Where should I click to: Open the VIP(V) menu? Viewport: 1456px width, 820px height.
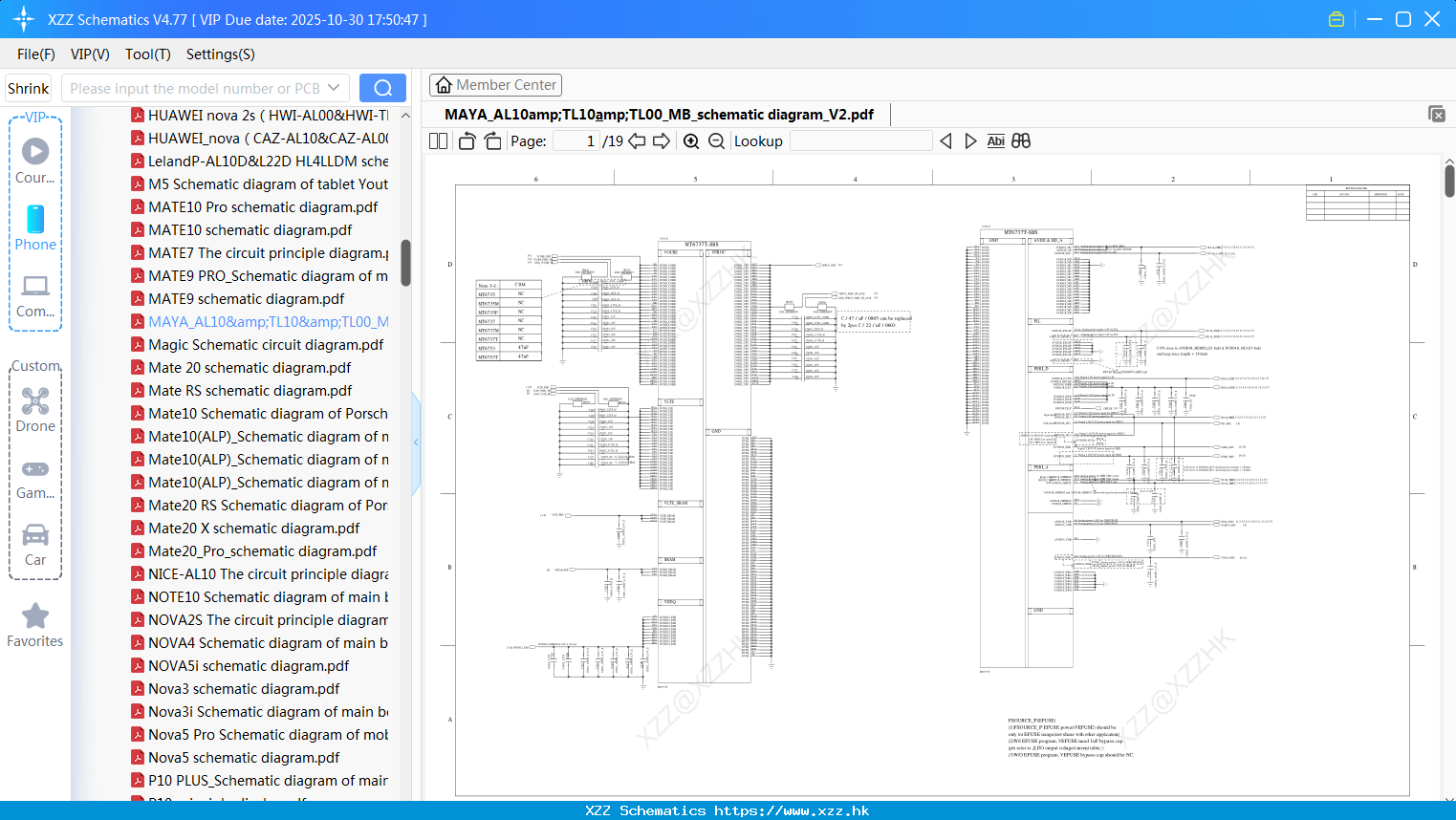point(90,54)
